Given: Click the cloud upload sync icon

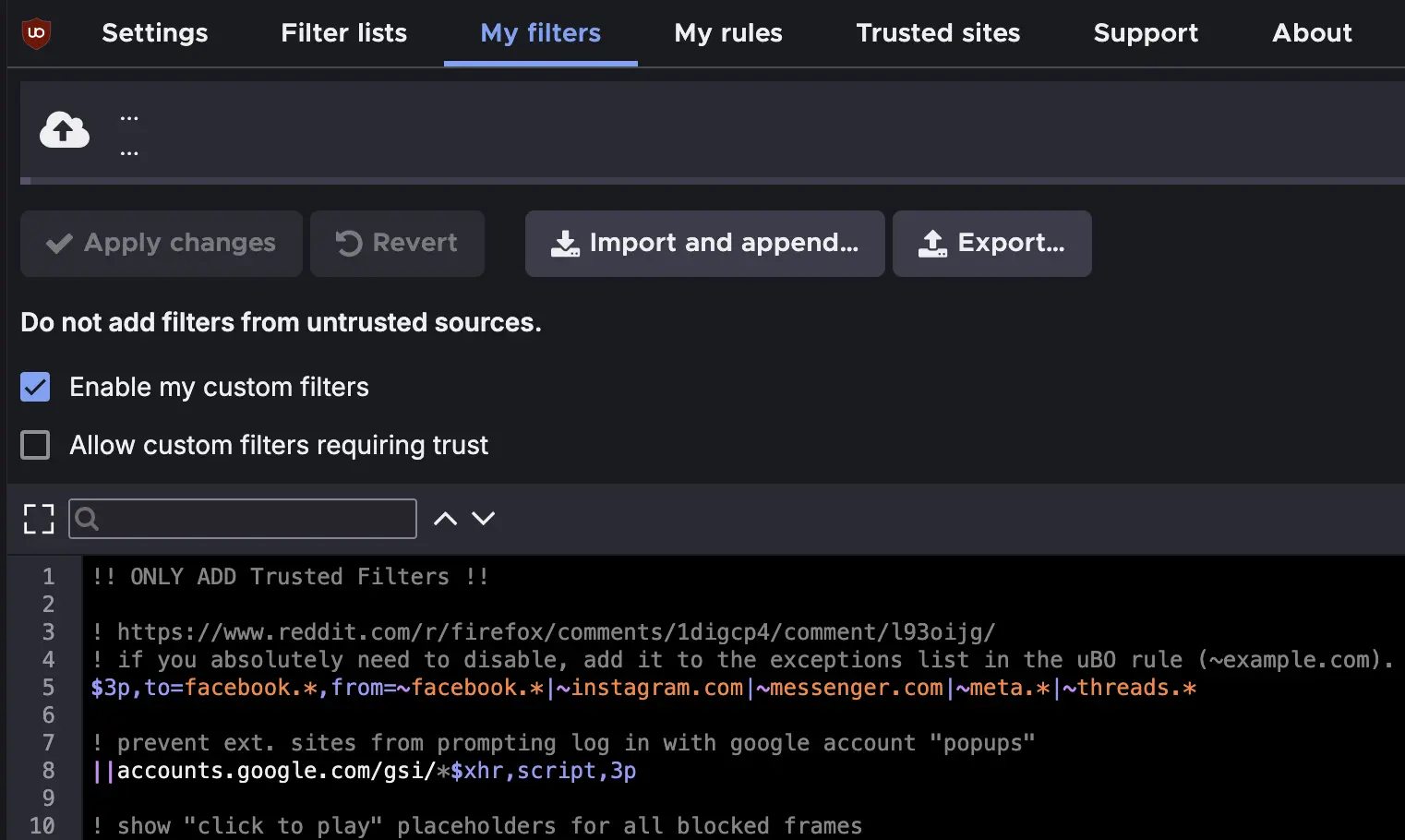Looking at the screenshot, I should tap(64, 130).
